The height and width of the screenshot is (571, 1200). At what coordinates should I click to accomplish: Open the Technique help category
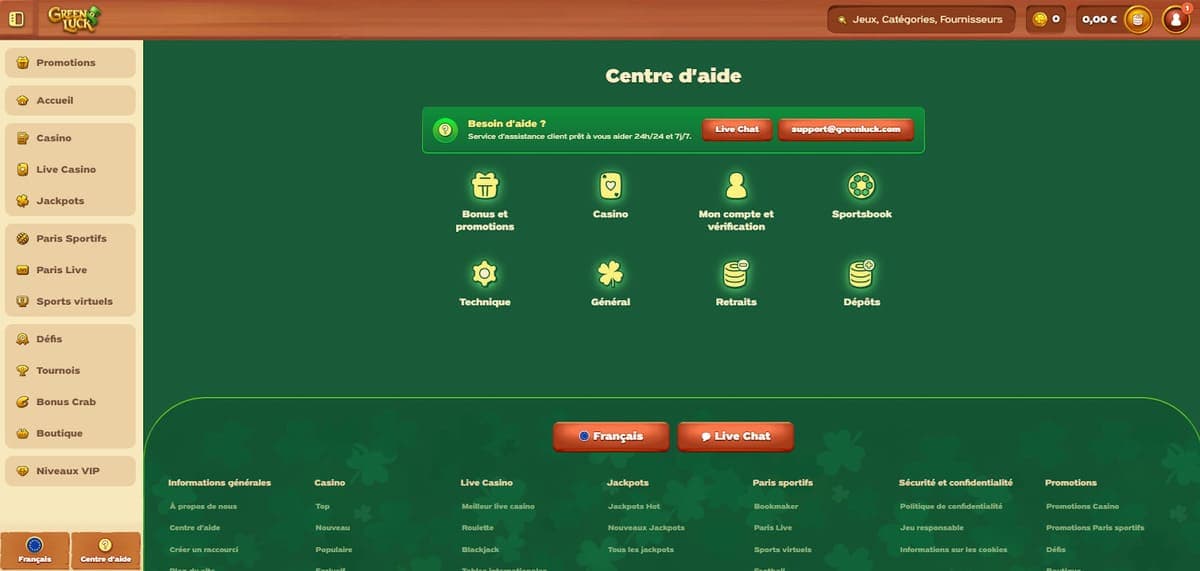pos(485,283)
